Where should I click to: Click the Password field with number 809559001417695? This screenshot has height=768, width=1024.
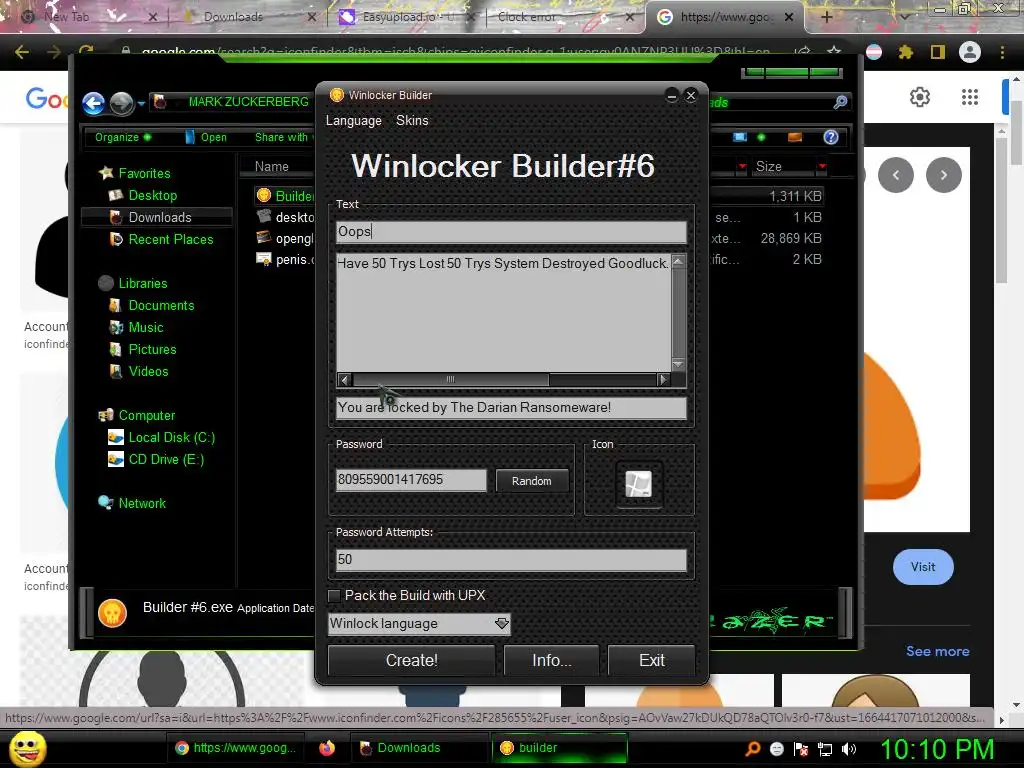click(x=411, y=480)
